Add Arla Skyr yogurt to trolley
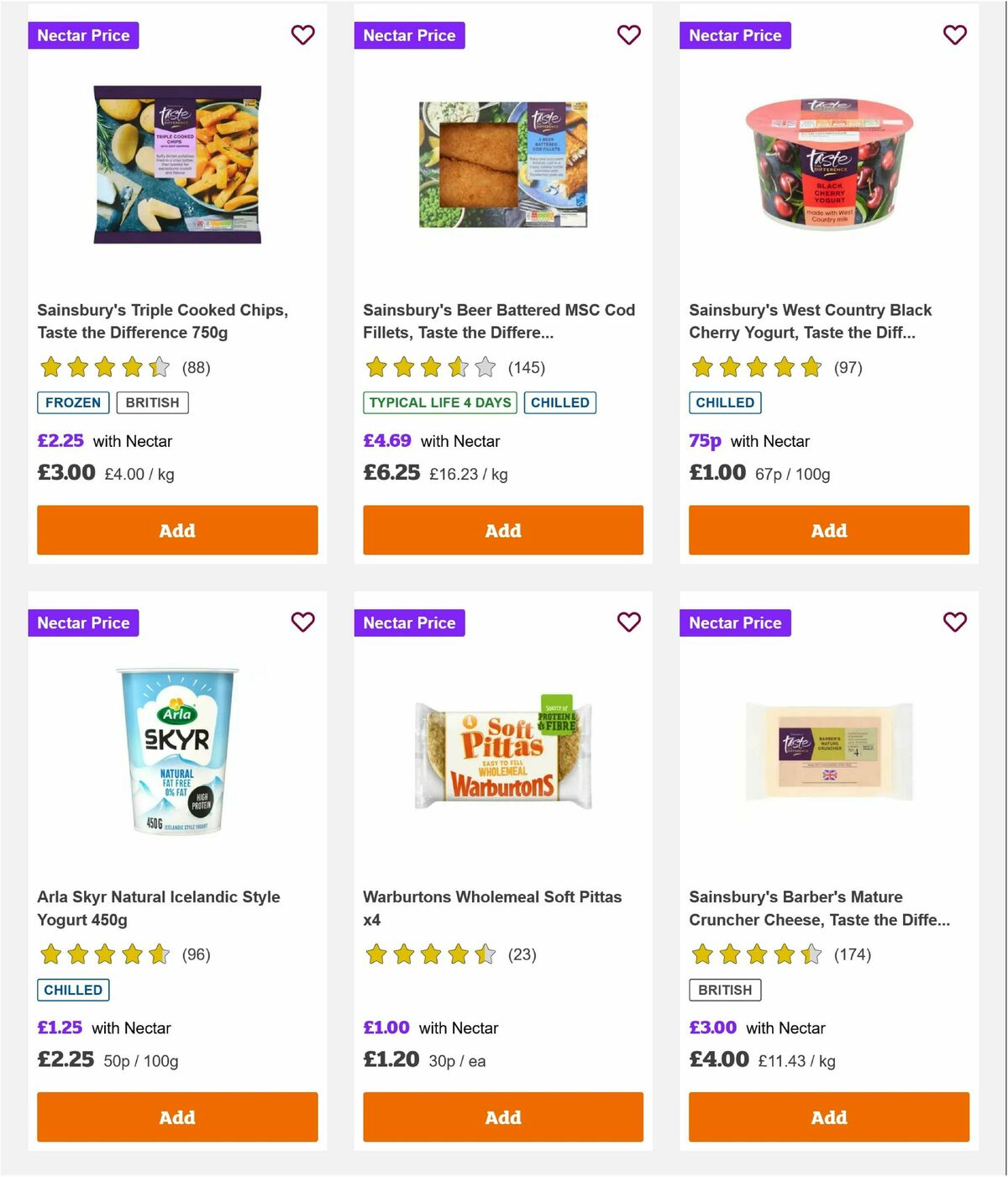The image size is (1008, 1177). coord(176,1117)
